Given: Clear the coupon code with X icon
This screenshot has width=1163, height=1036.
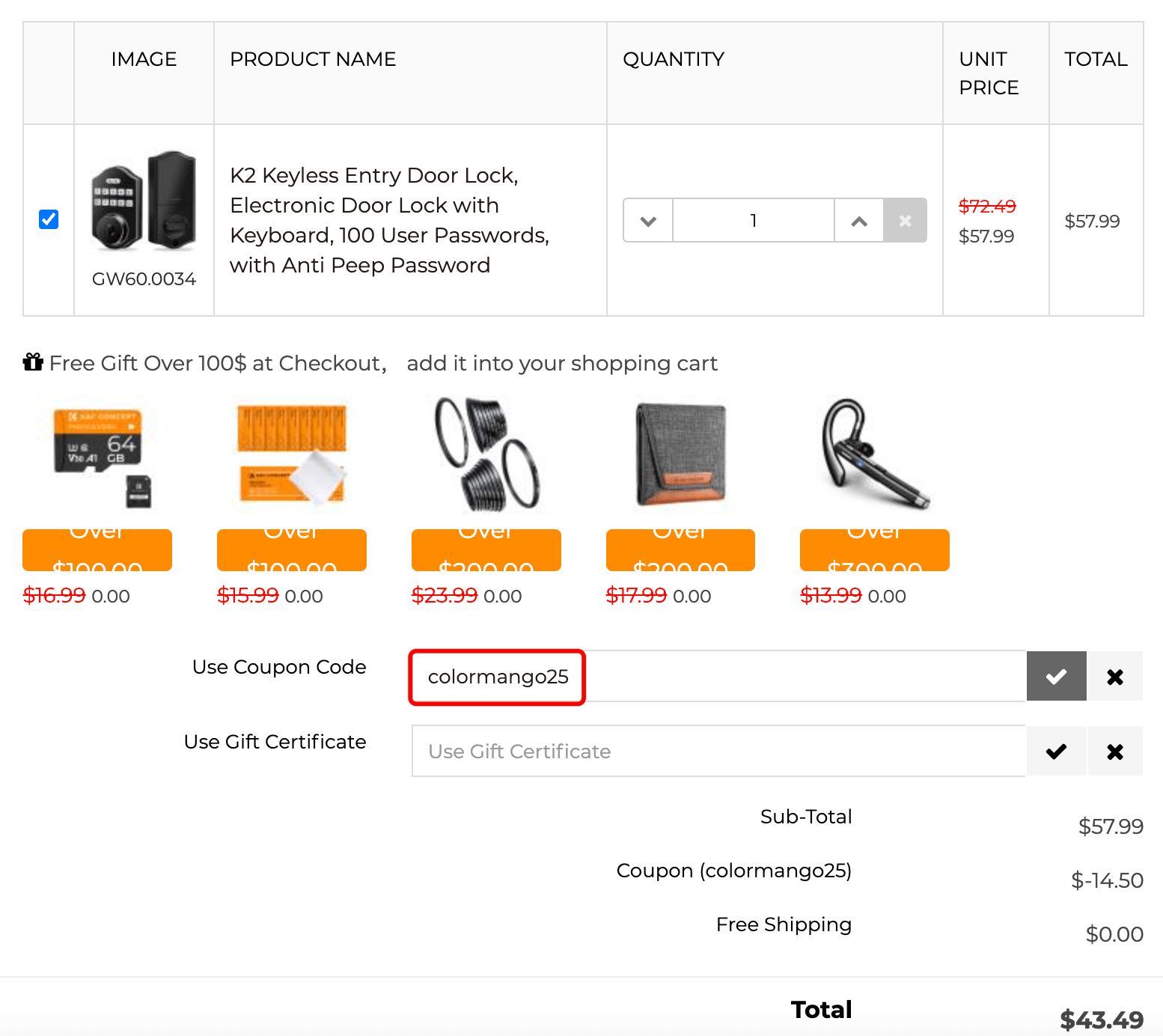Looking at the screenshot, I should point(1114,677).
